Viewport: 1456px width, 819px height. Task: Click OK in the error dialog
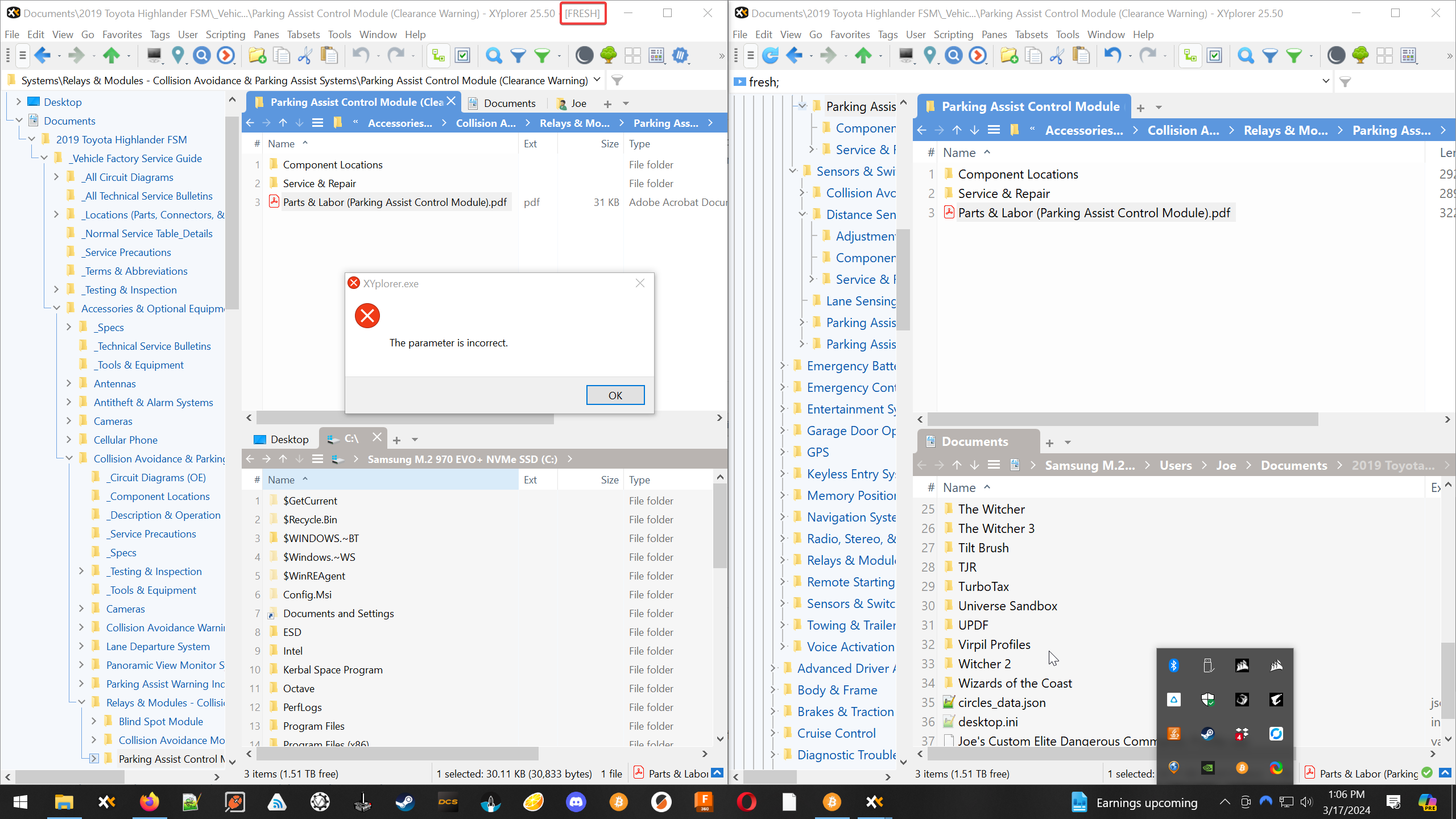click(x=615, y=395)
